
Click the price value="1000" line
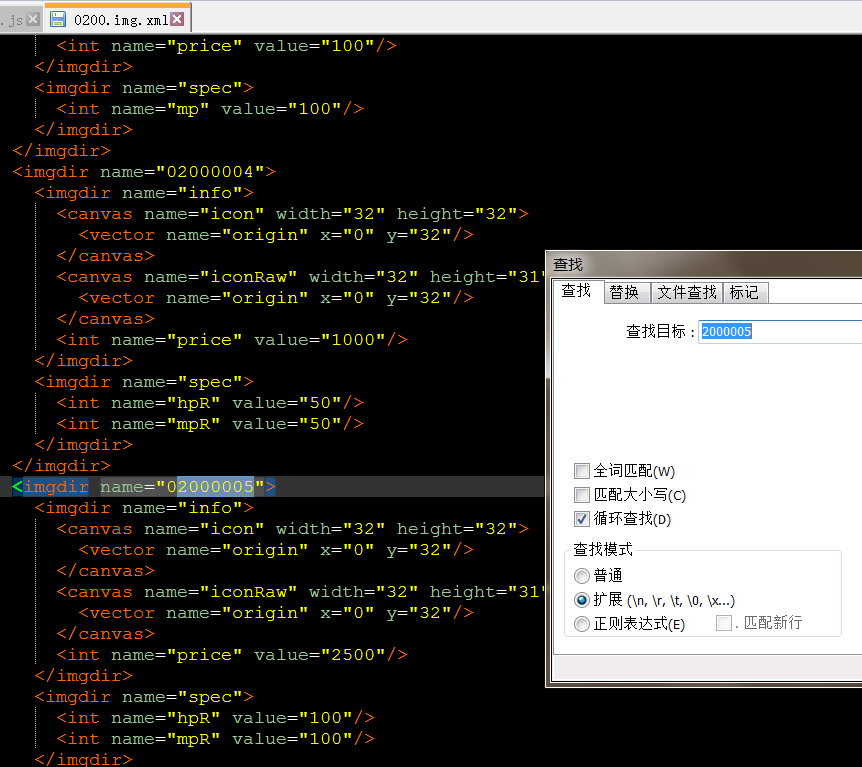tap(232, 340)
